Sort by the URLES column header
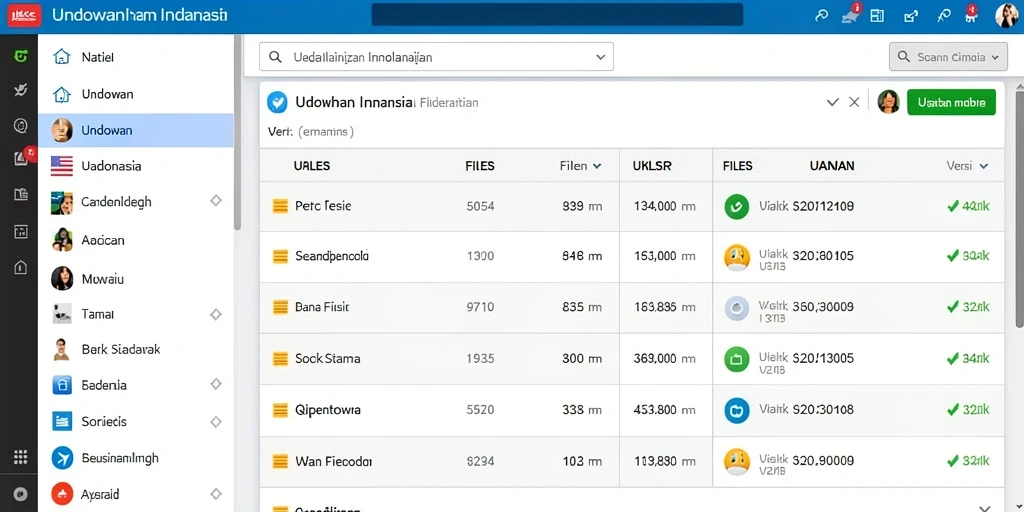Viewport: 1024px width, 512px height. [312, 166]
